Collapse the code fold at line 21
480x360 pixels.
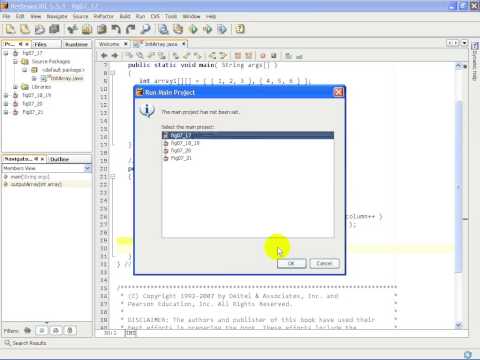[112, 177]
